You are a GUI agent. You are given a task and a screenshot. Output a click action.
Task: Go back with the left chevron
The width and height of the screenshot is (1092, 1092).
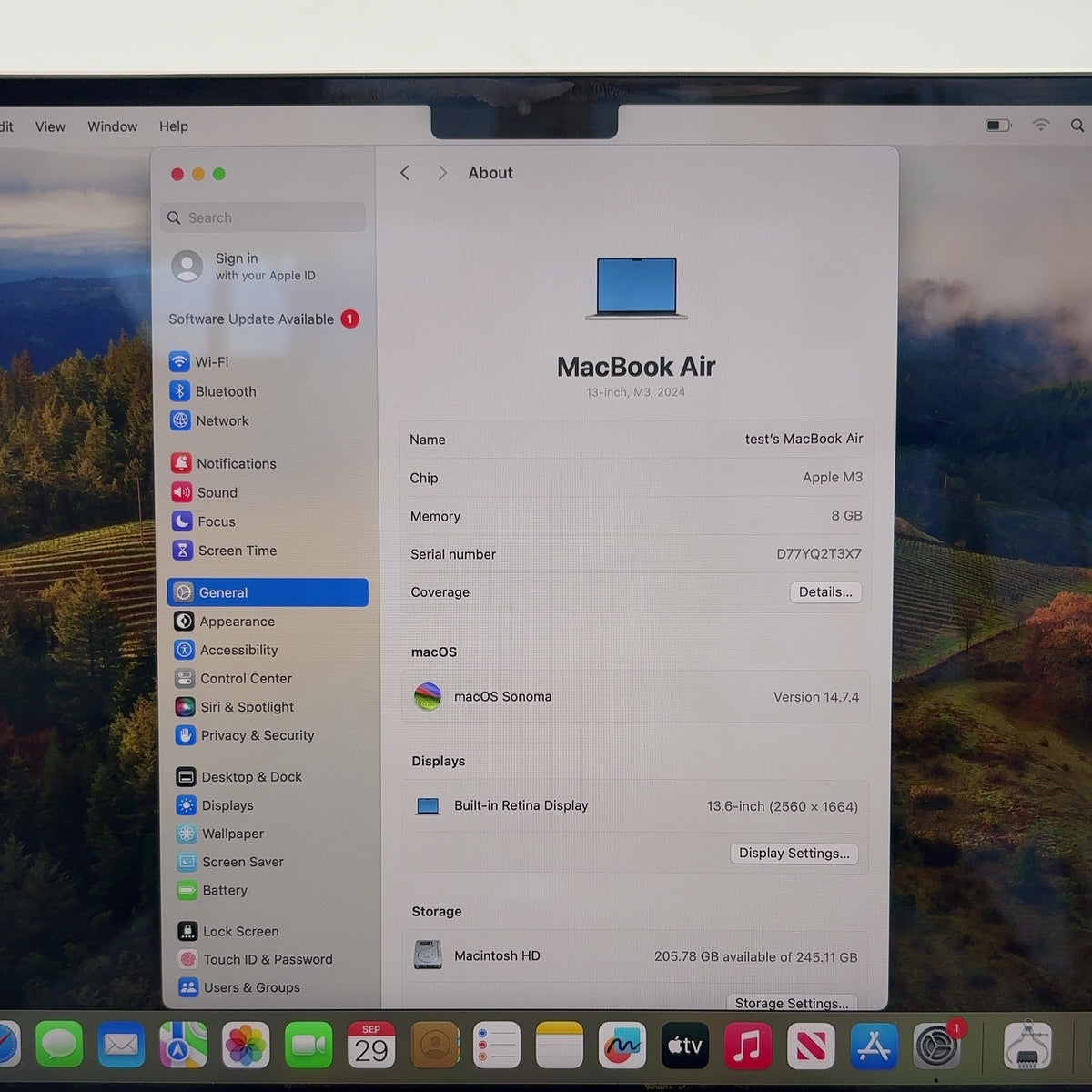pos(405,173)
